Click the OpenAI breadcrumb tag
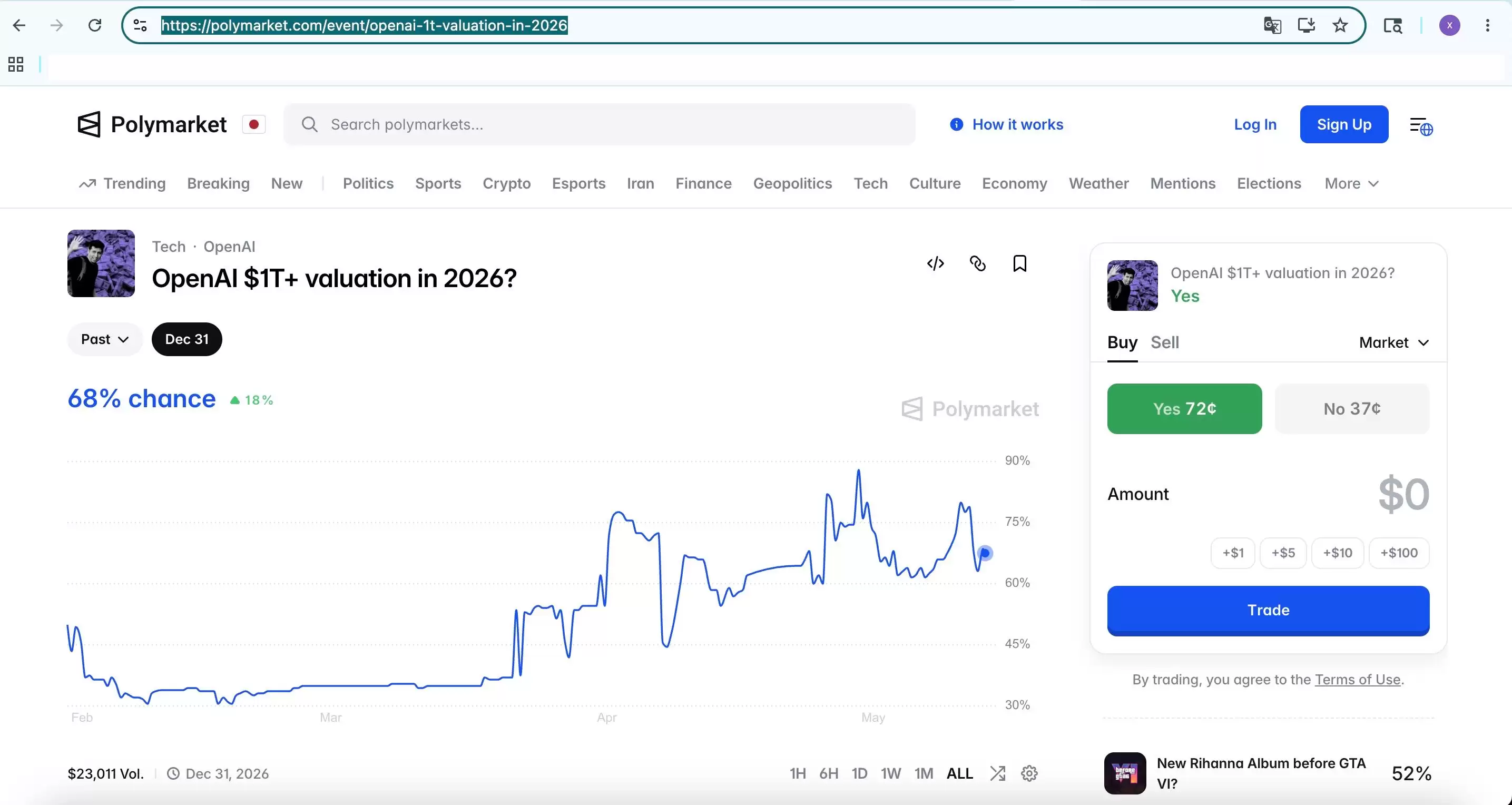Image resolution: width=1512 pixels, height=805 pixels. 229,247
